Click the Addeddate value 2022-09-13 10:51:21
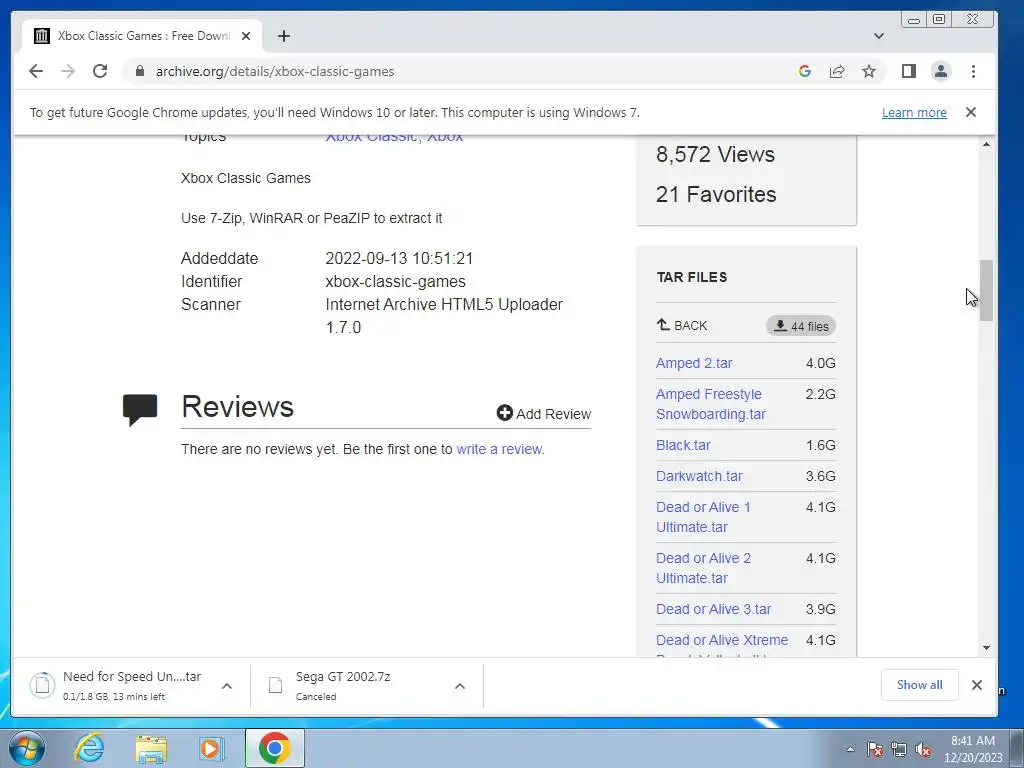Screen dimensions: 1024x768 click(x=399, y=259)
